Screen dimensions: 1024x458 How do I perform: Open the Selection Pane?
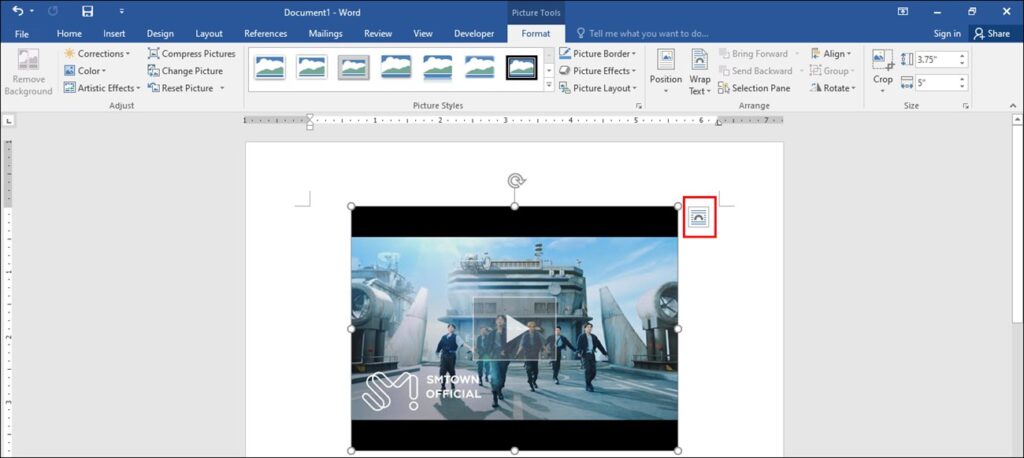pyautogui.click(x=754, y=88)
